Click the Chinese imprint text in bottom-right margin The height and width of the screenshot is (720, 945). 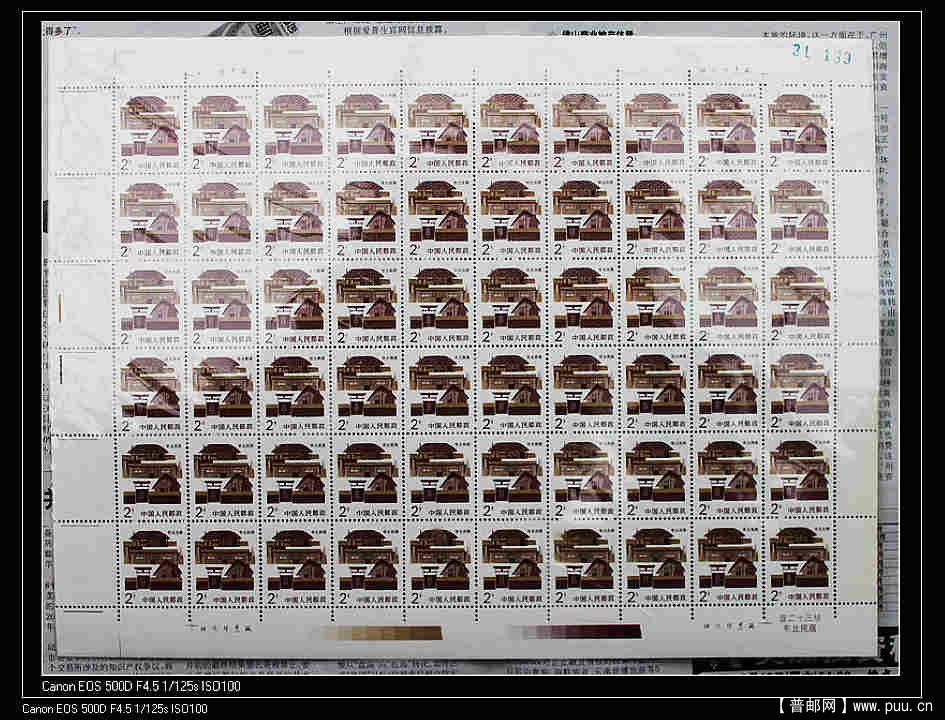798,624
